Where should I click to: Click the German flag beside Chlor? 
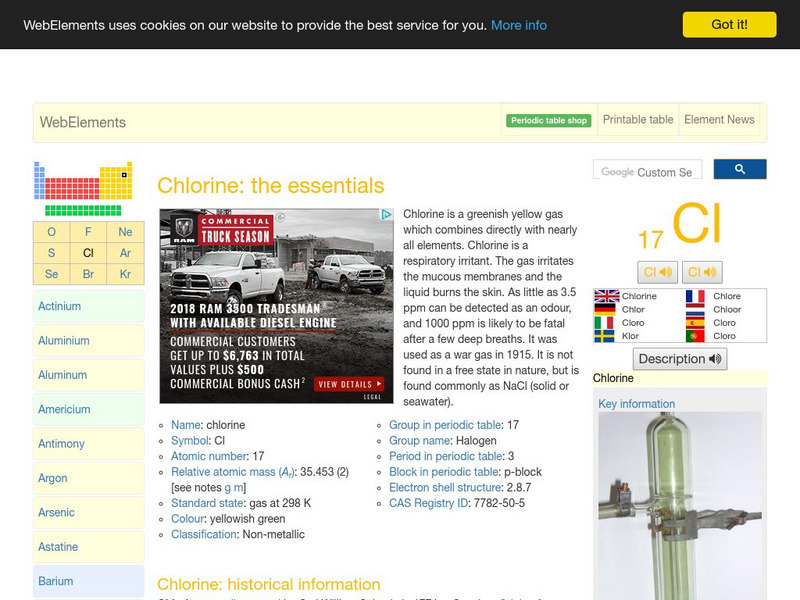604,309
